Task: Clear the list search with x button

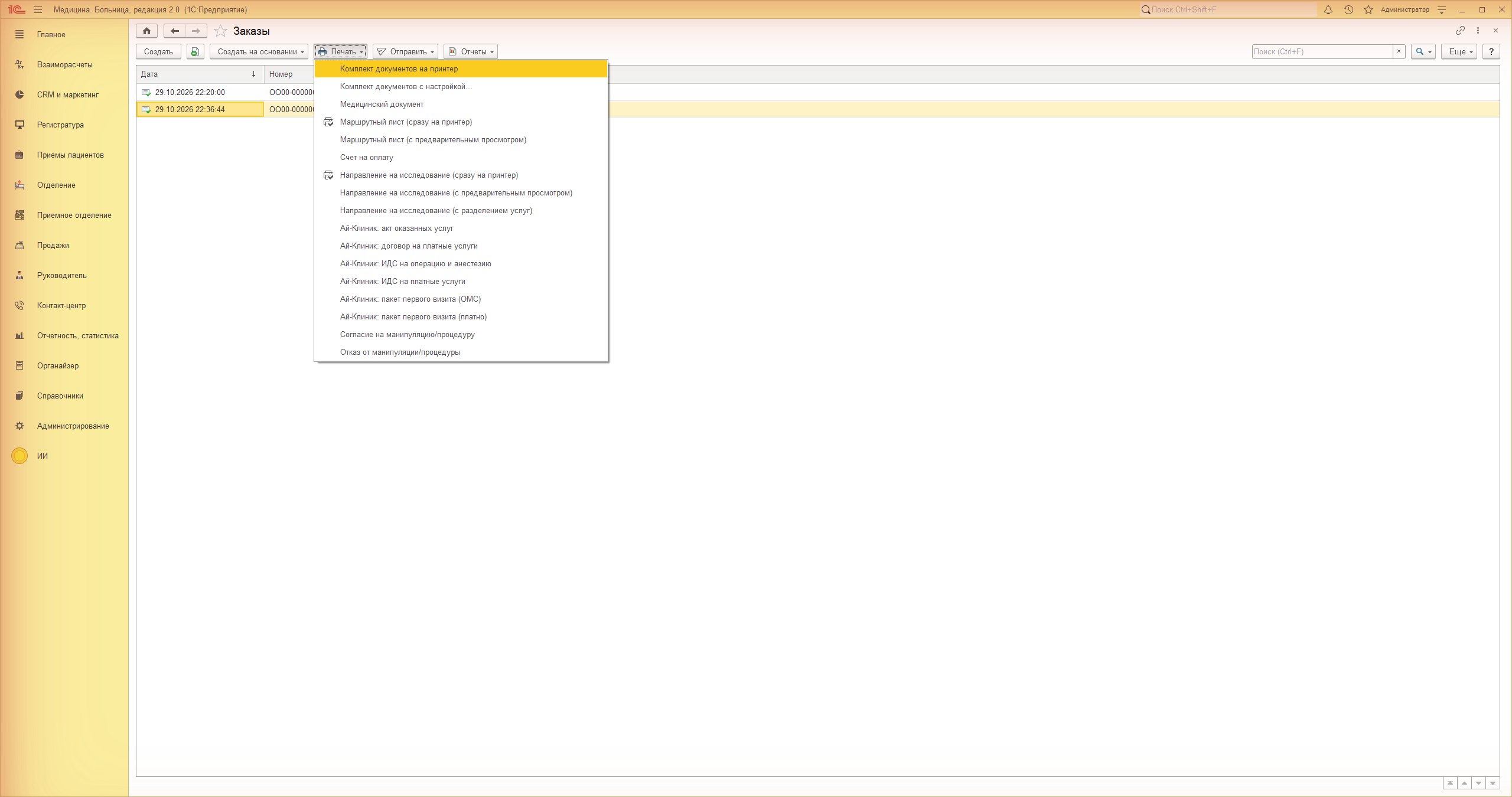Action: (x=1399, y=52)
